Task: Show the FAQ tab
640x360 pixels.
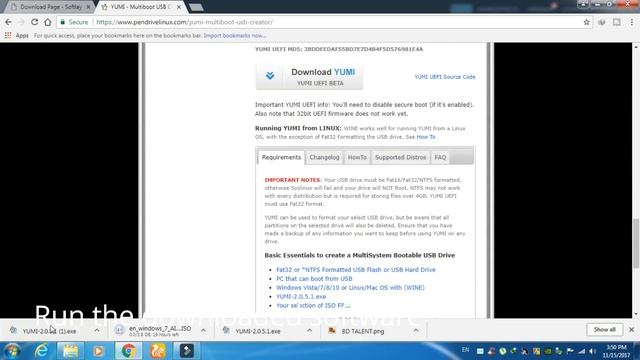Action: point(440,157)
